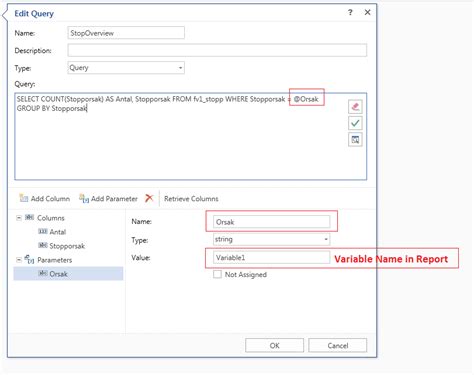
Task: Close the Edit Query dialog
Action: point(367,12)
